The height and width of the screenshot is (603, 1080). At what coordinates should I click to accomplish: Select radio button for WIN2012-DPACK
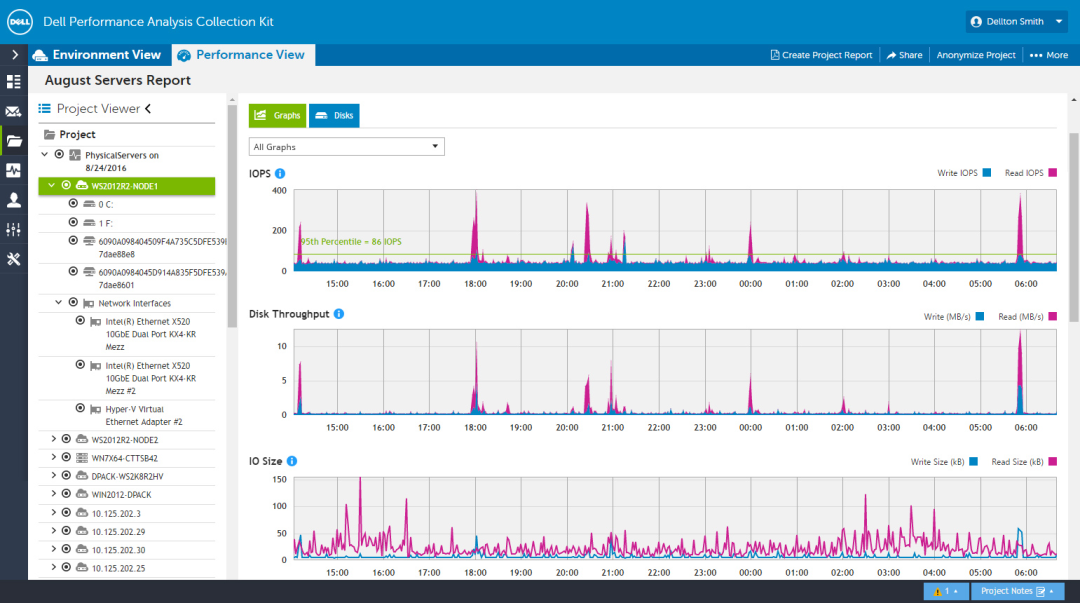click(x=66, y=493)
